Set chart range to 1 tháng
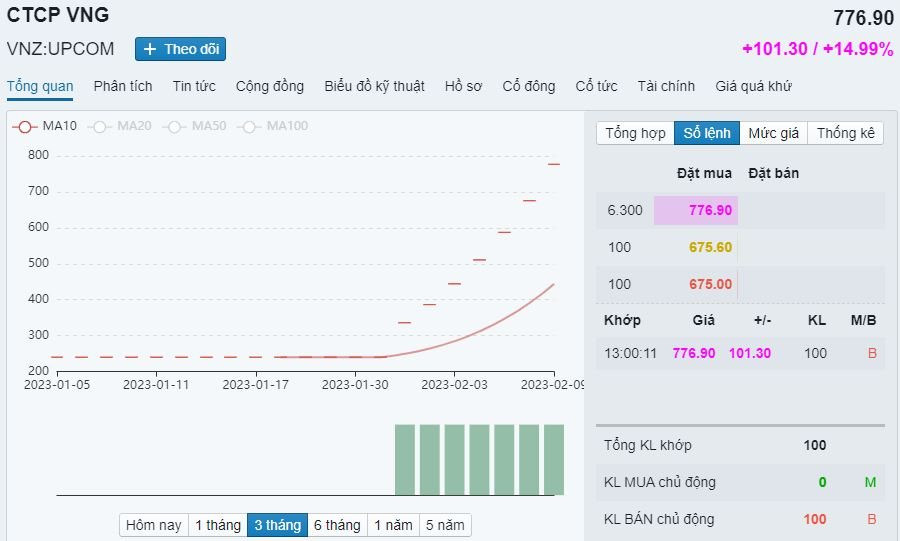Viewport: 900px width, 541px height. [218, 525]
